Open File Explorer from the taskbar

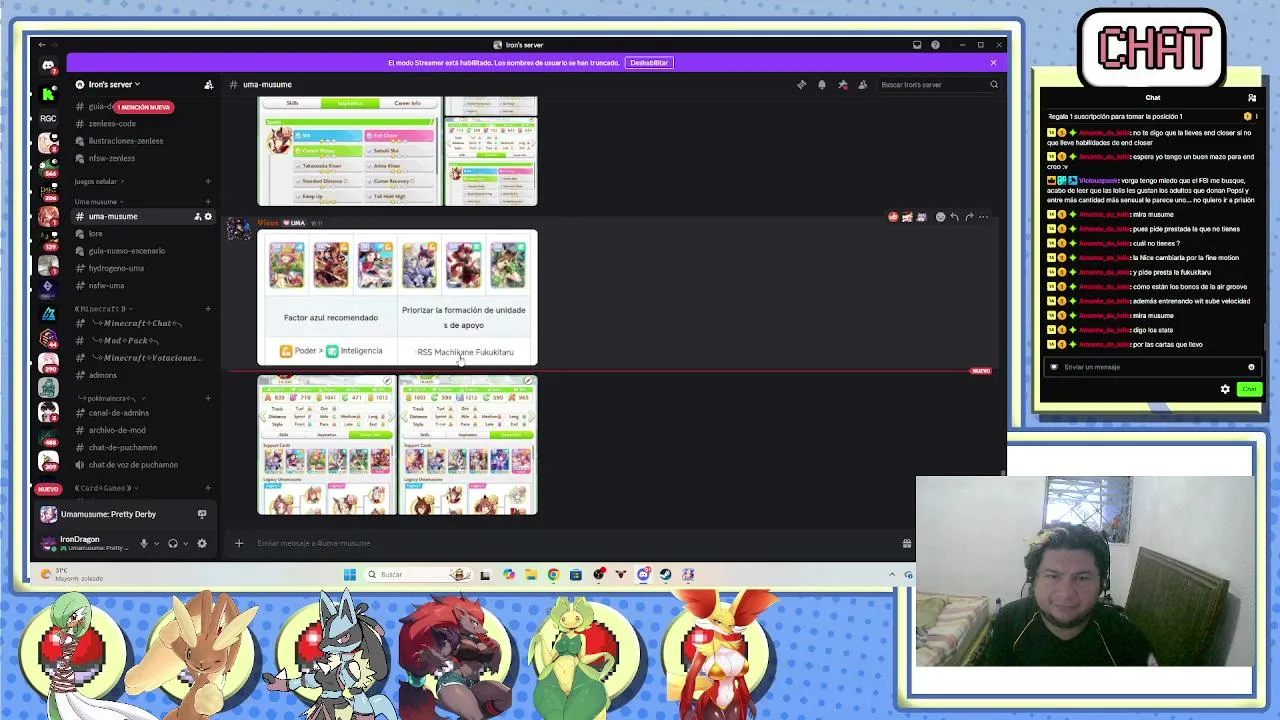coord(531,575)
